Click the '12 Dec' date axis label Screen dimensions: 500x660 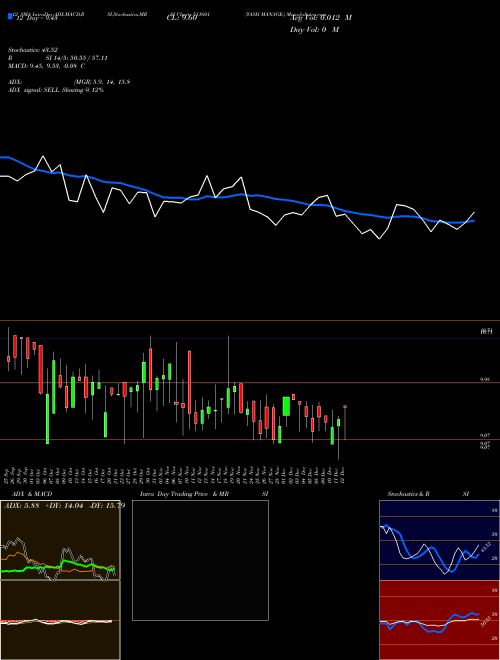[343, 475]
